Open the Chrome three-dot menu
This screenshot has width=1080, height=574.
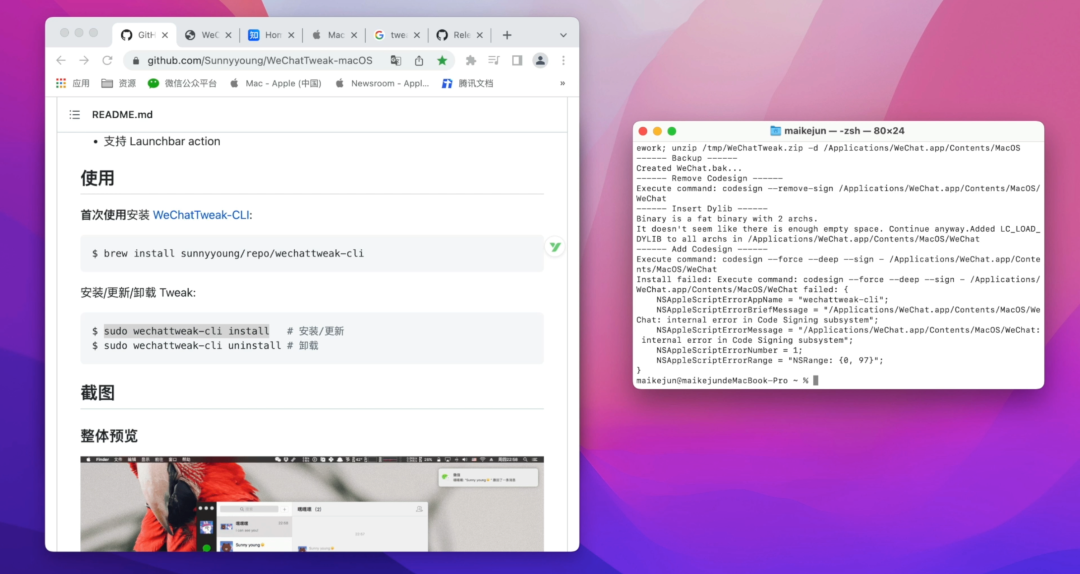tap(563, 61)
